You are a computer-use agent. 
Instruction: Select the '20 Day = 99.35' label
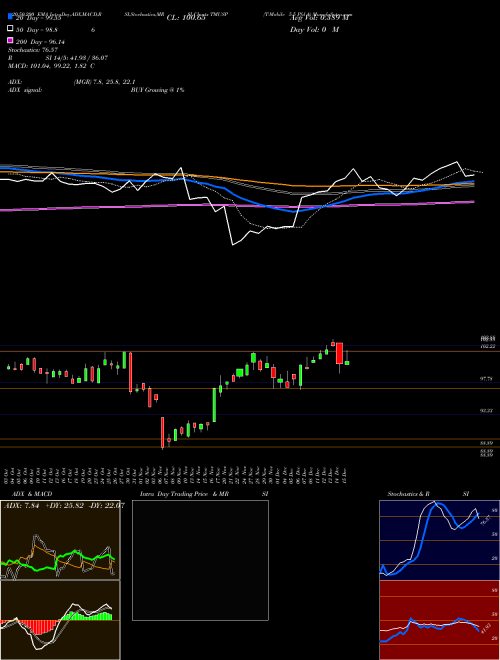click(39, 18)
